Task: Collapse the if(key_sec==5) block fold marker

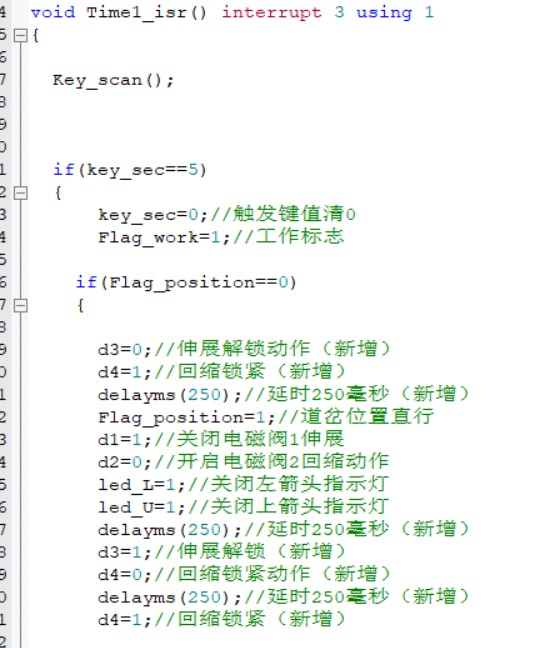Action: (20, 193)
